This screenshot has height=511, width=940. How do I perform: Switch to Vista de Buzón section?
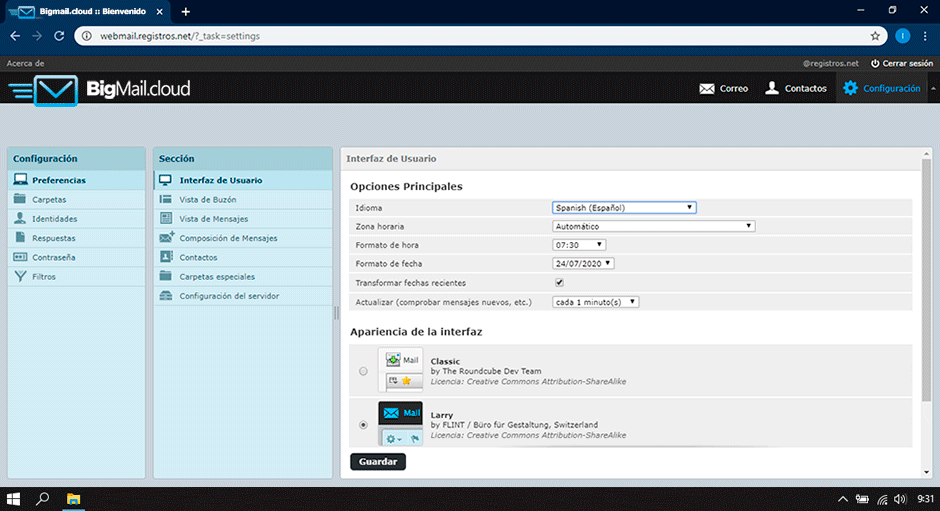(207, 200)
